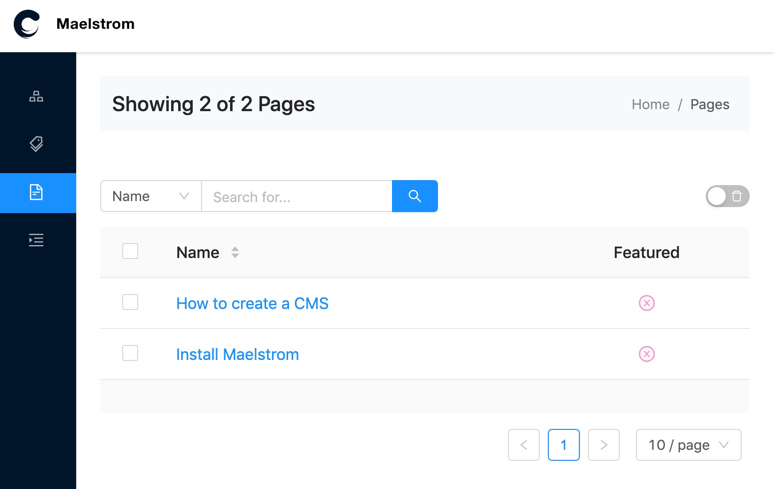Sort the table by the Name column arrows
Viewport: 774px width, 489px height.
click(235, 252)
